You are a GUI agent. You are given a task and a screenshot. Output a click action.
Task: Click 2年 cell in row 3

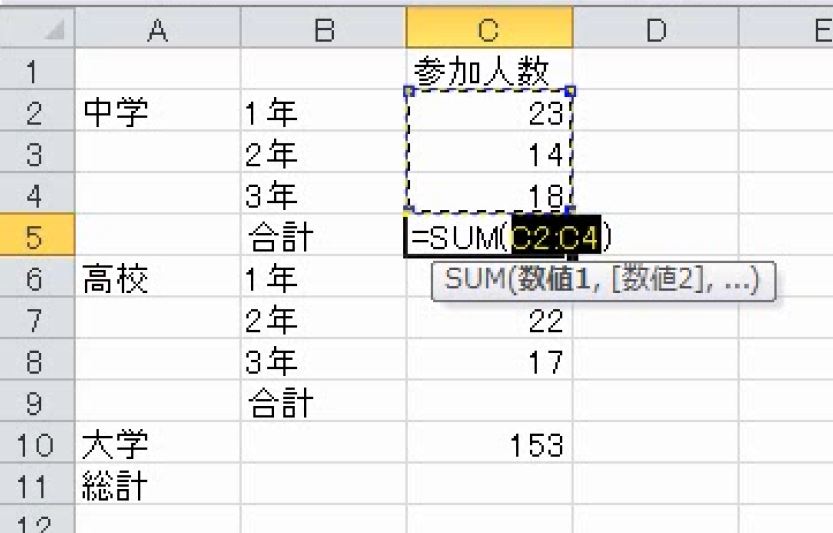pos(324,152)
